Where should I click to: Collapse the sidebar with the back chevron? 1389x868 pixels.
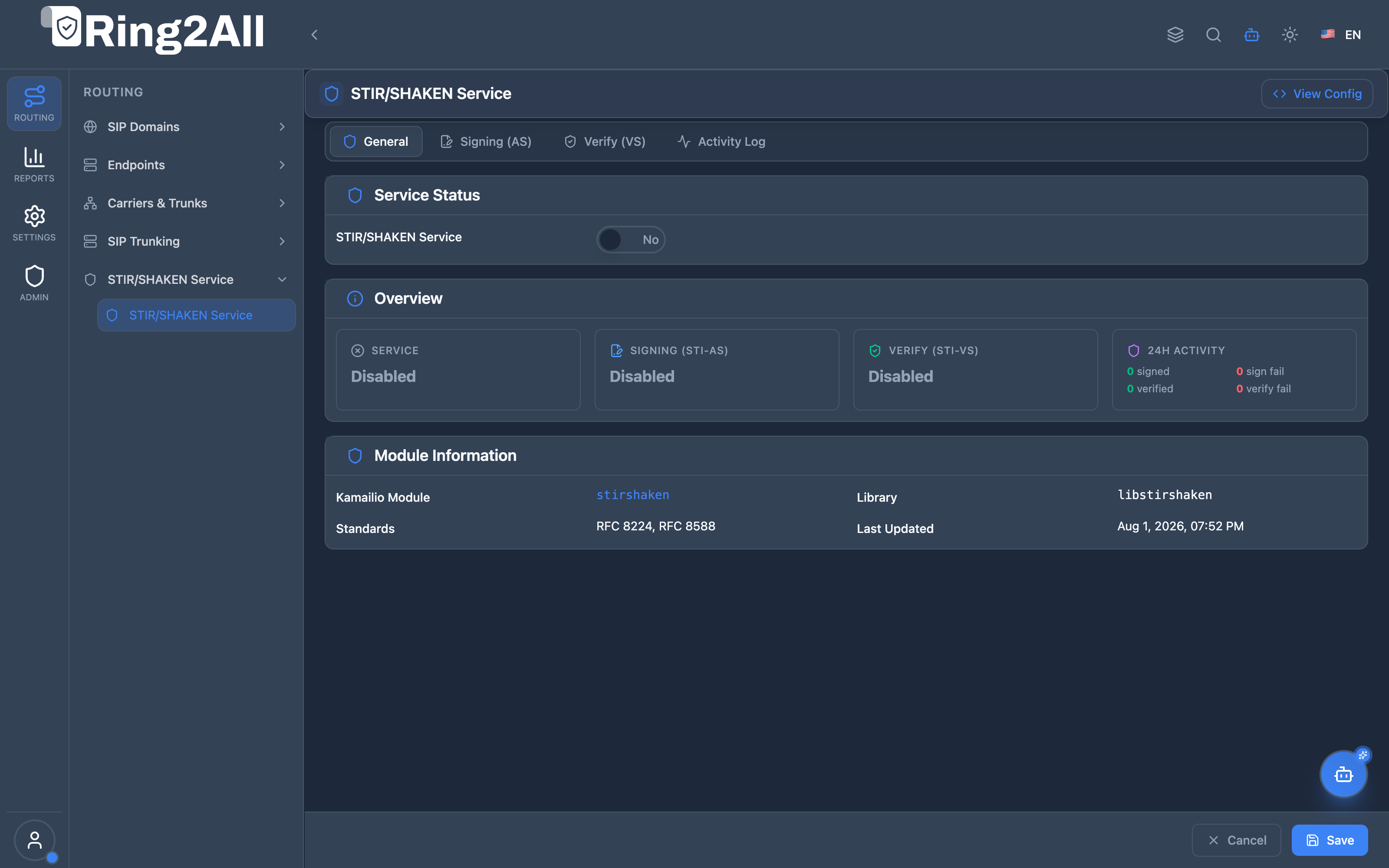[314, 35]
